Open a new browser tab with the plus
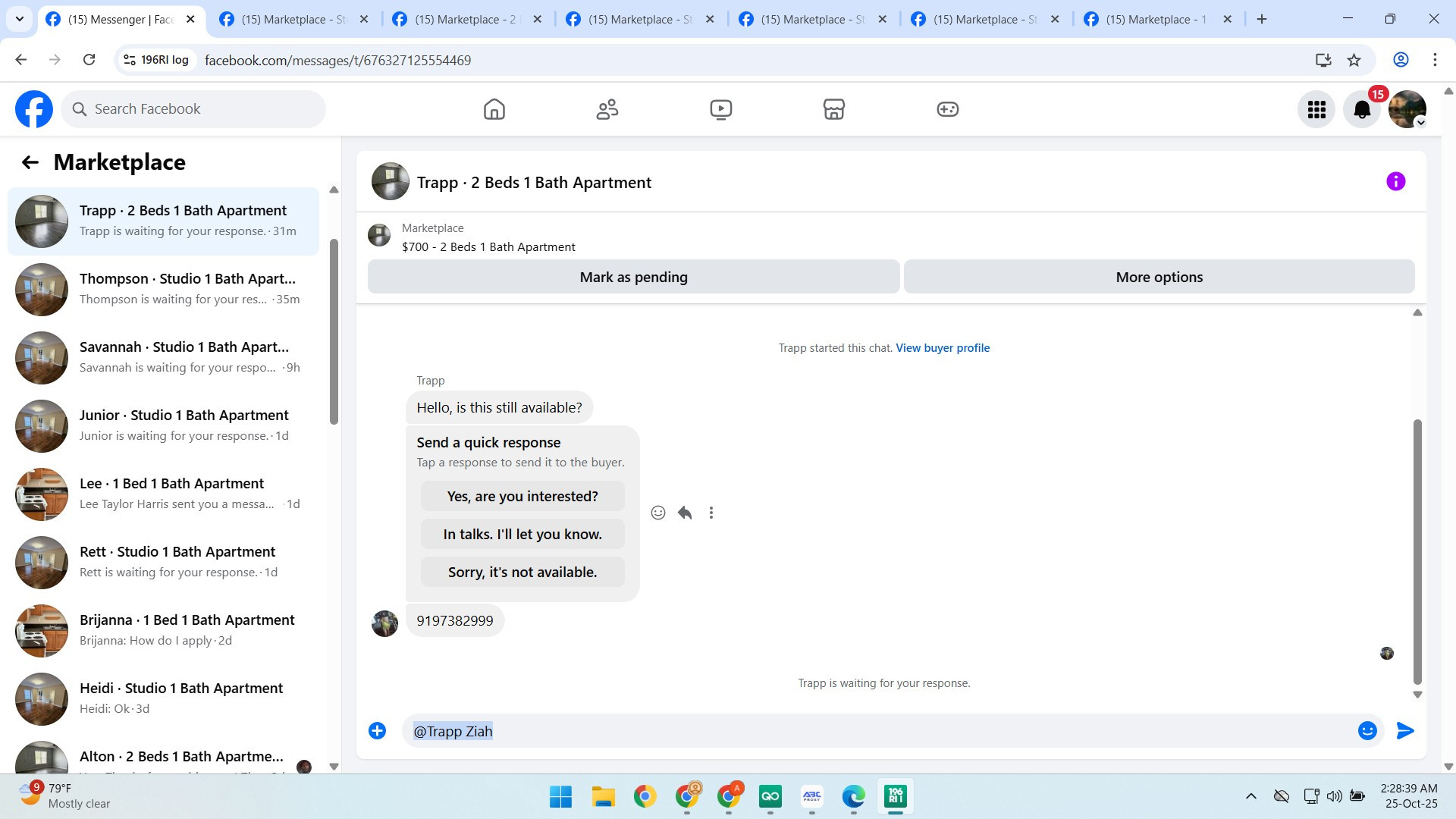Viewport: 1456px width, 819px height. pos(1262,19)
